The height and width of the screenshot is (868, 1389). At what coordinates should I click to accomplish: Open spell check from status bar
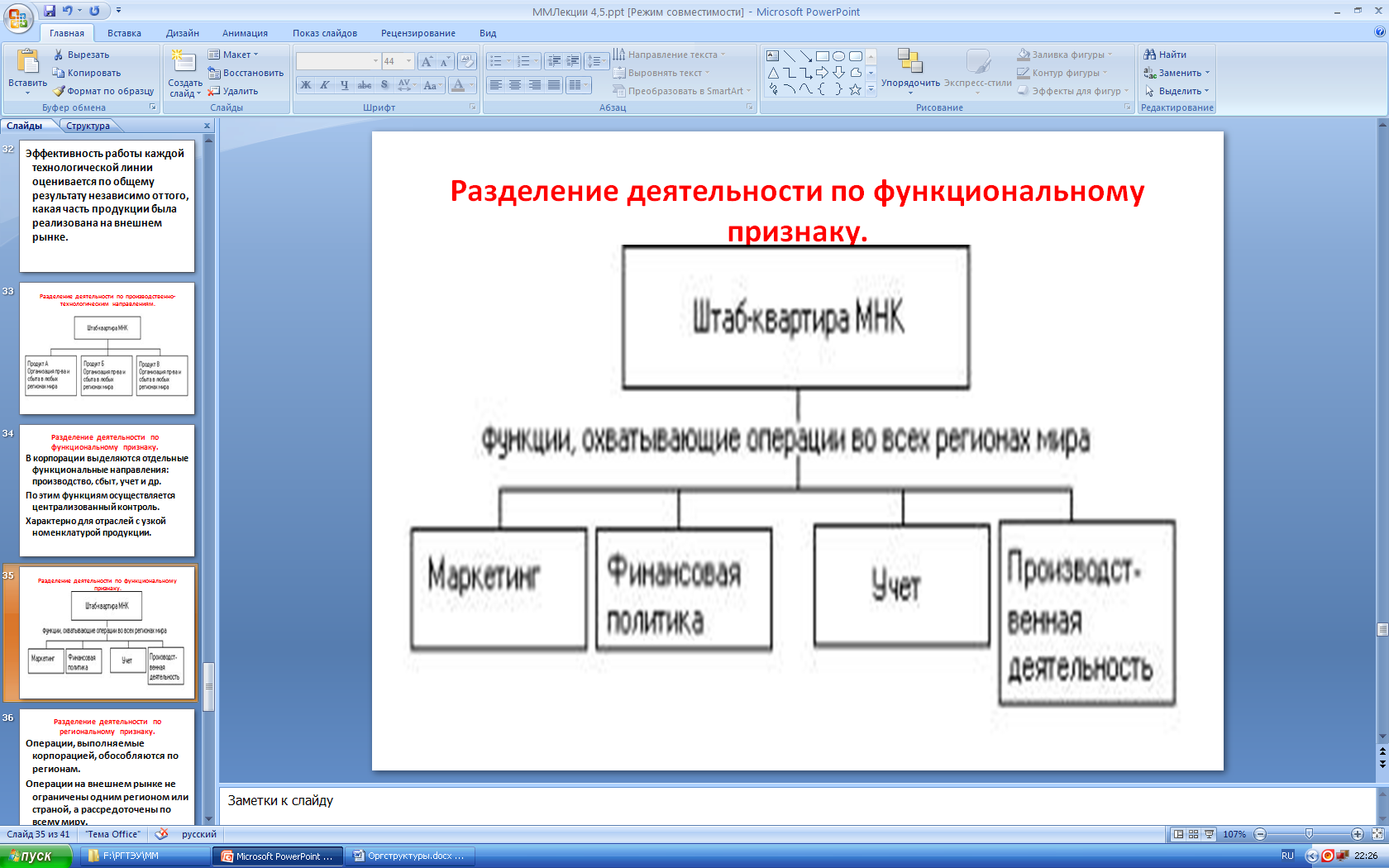click(x=162, y=834)
